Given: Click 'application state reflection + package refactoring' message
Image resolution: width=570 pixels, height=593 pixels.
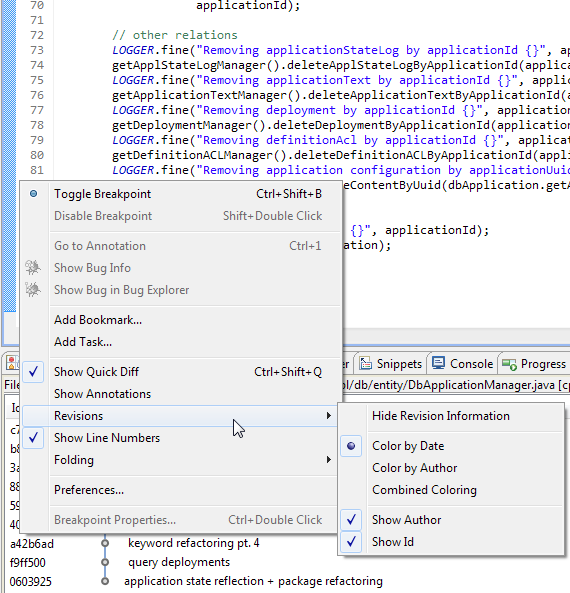Looking at the screenshot, I should coord(253,581).
